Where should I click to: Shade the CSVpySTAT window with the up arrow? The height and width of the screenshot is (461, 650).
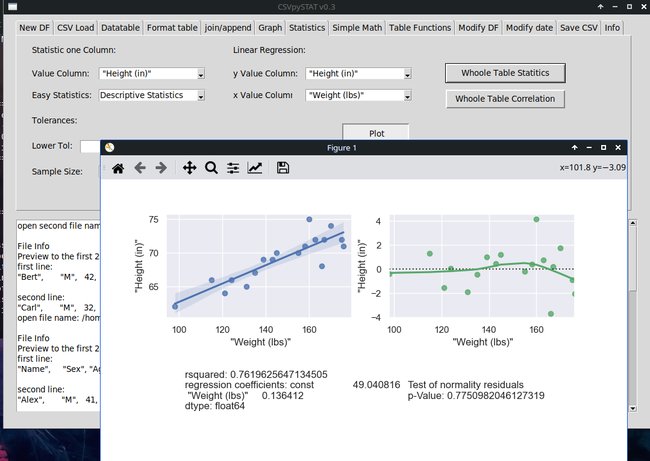click(x=600, y=7)
